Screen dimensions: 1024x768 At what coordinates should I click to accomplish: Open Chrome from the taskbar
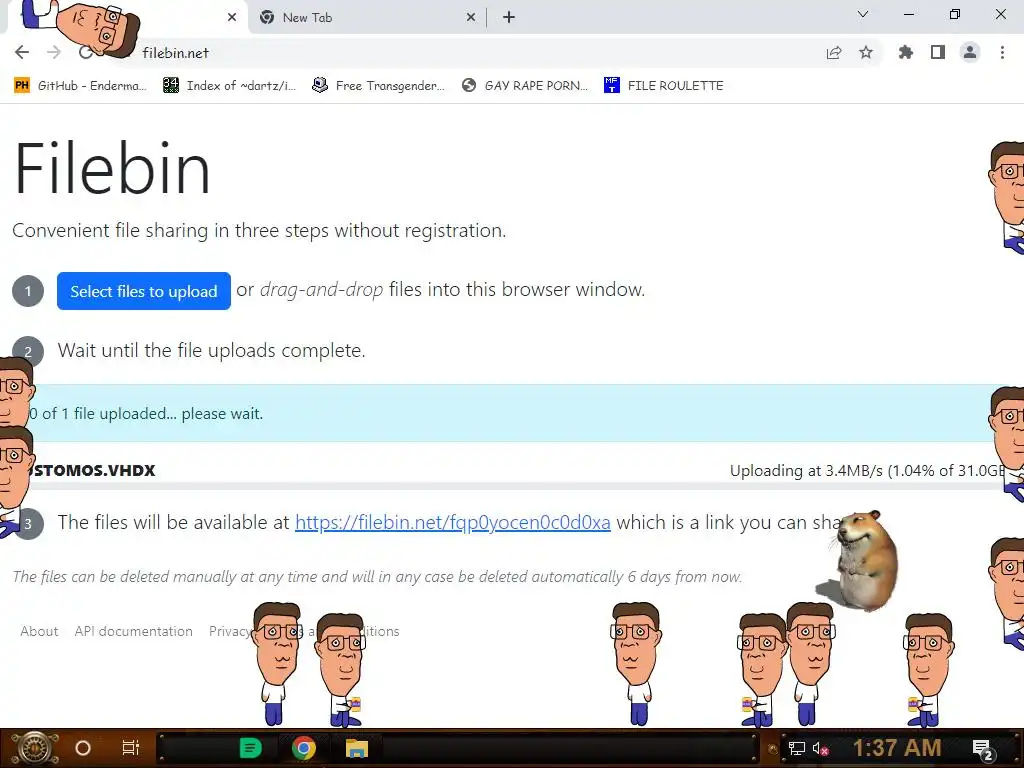pos(304,748)
